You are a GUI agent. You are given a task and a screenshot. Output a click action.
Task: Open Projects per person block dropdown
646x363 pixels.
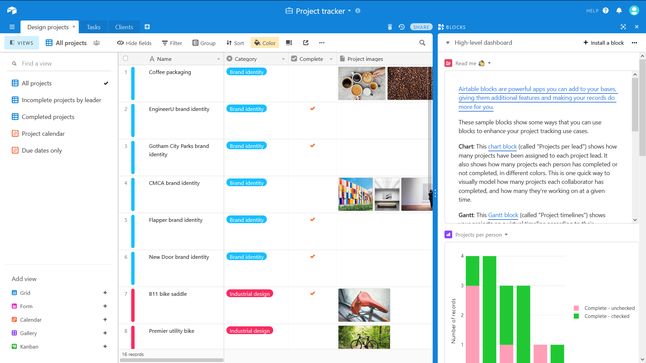pyautogui.click(x=506, y=234)
